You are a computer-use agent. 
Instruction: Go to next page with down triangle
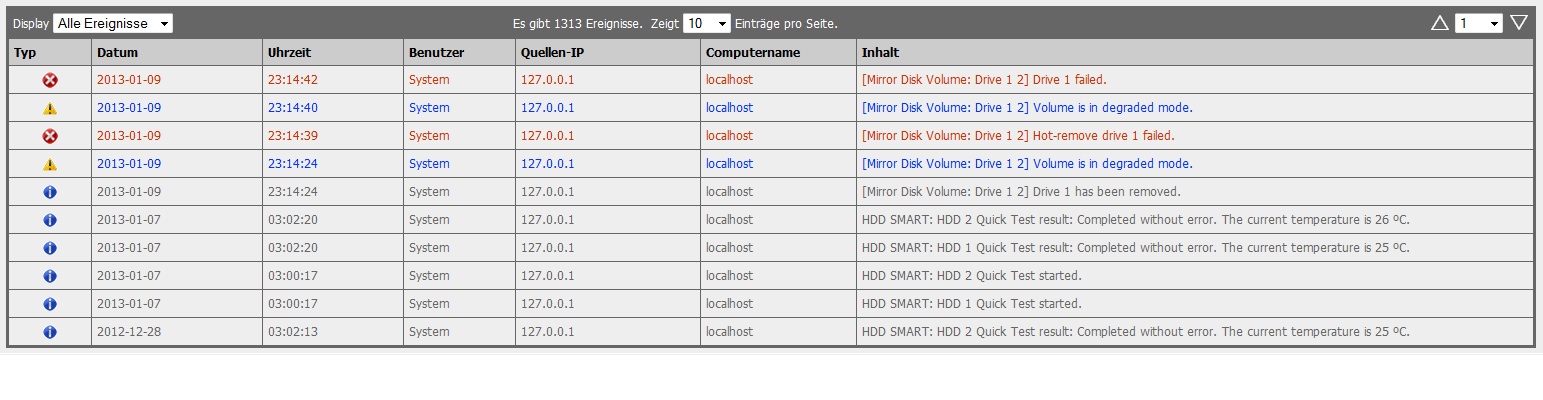pyautogui.click(x=1519, y=23)
